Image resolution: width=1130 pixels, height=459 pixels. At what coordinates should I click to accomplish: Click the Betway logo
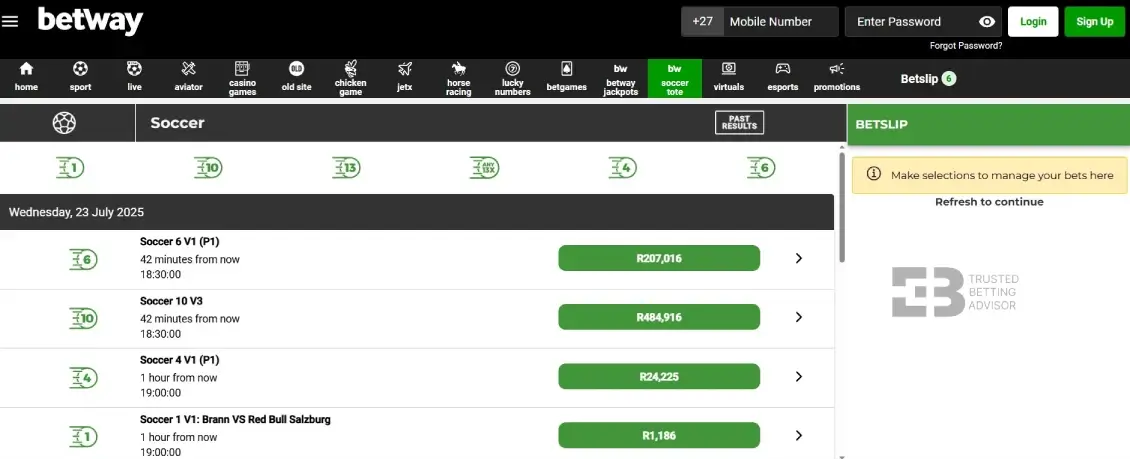(x=90, y=21)
